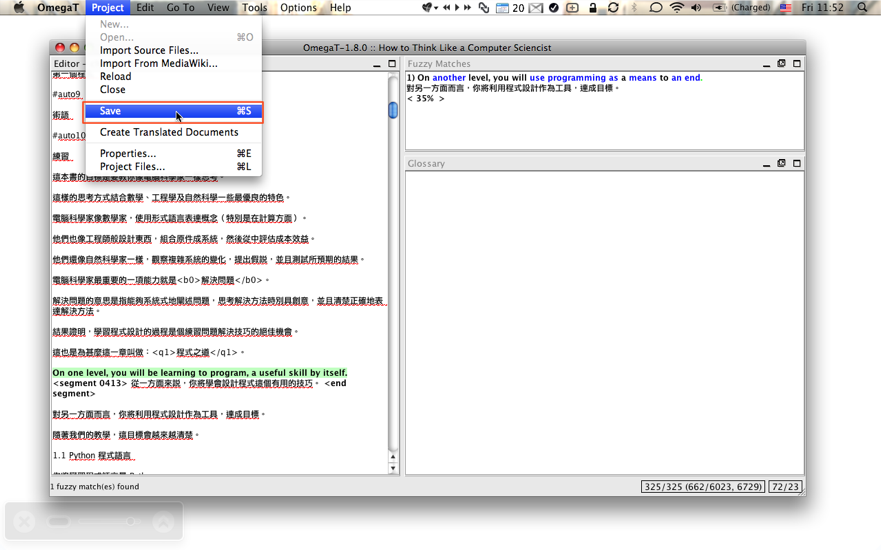The image size is (881, 550).
Task: Click the Editor scrollbar down arrow
Action: 393,468
